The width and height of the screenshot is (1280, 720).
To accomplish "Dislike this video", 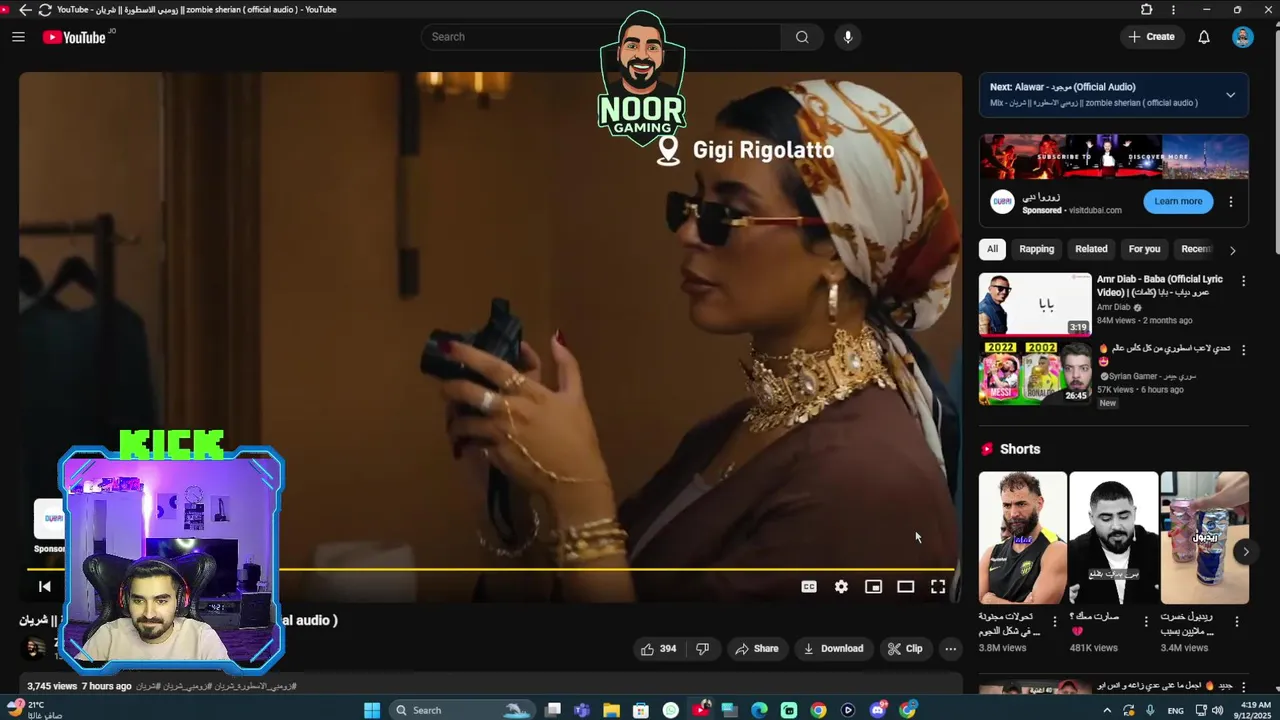I will click(702, 649).
